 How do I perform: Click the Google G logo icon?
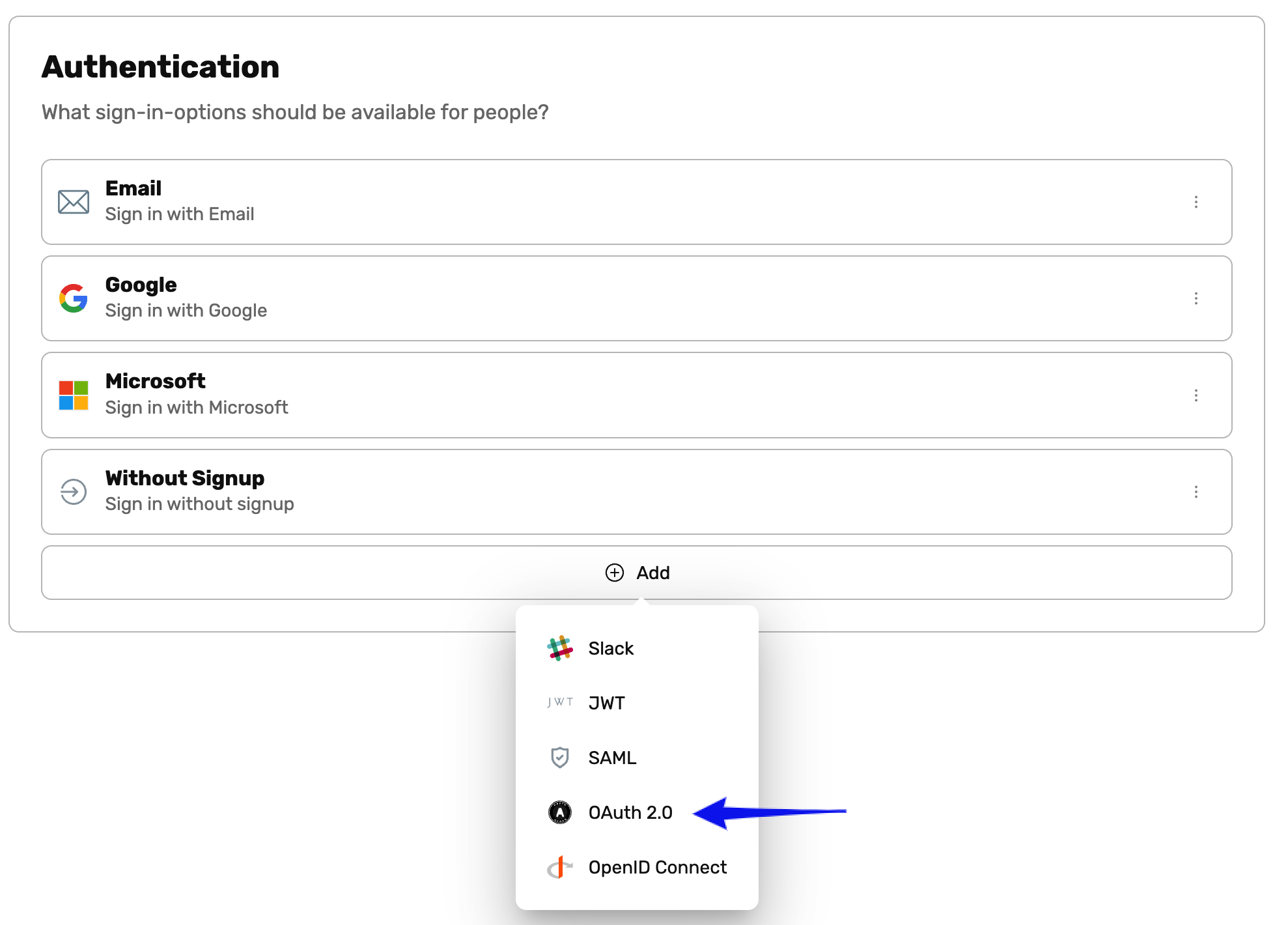tap(73, 298)
